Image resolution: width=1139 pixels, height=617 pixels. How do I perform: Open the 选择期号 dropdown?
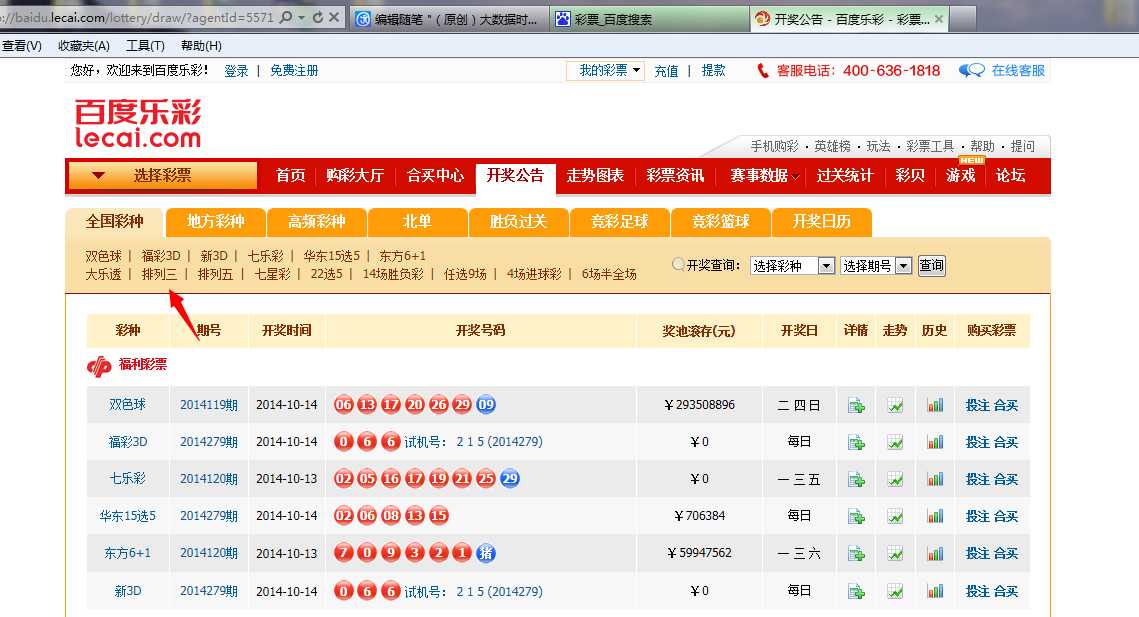pyautogui.click(x=876, y=266)
